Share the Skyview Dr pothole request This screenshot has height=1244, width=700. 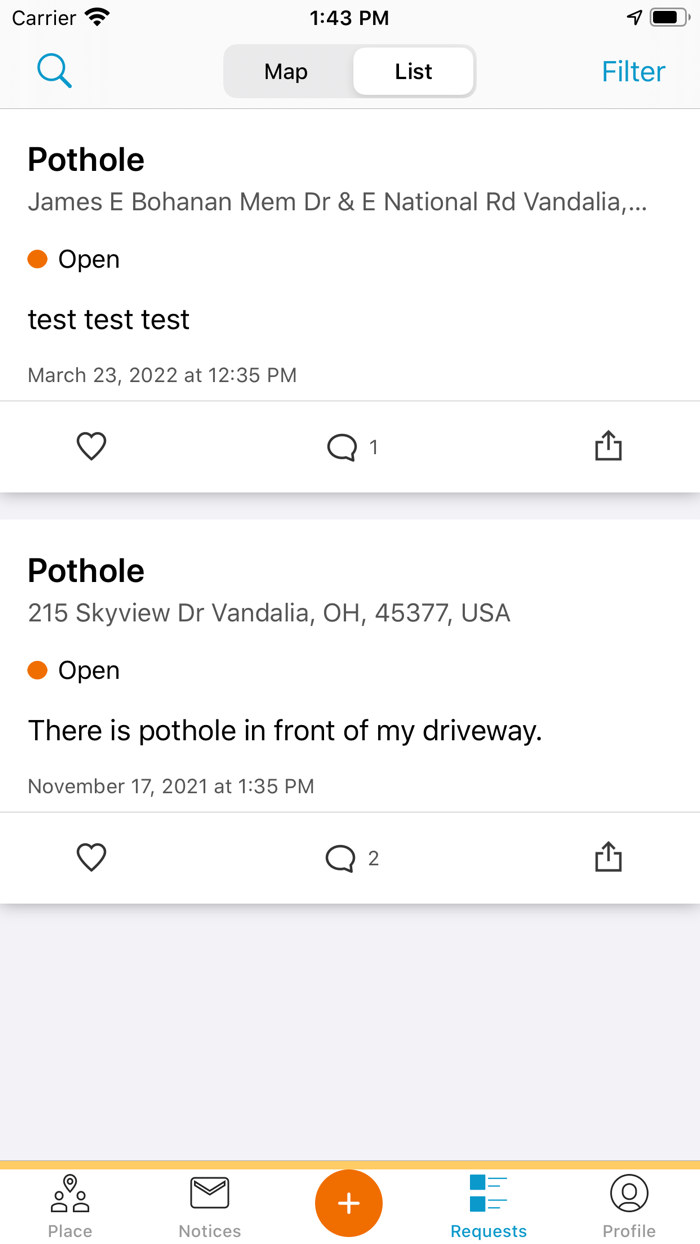[608, 857]
